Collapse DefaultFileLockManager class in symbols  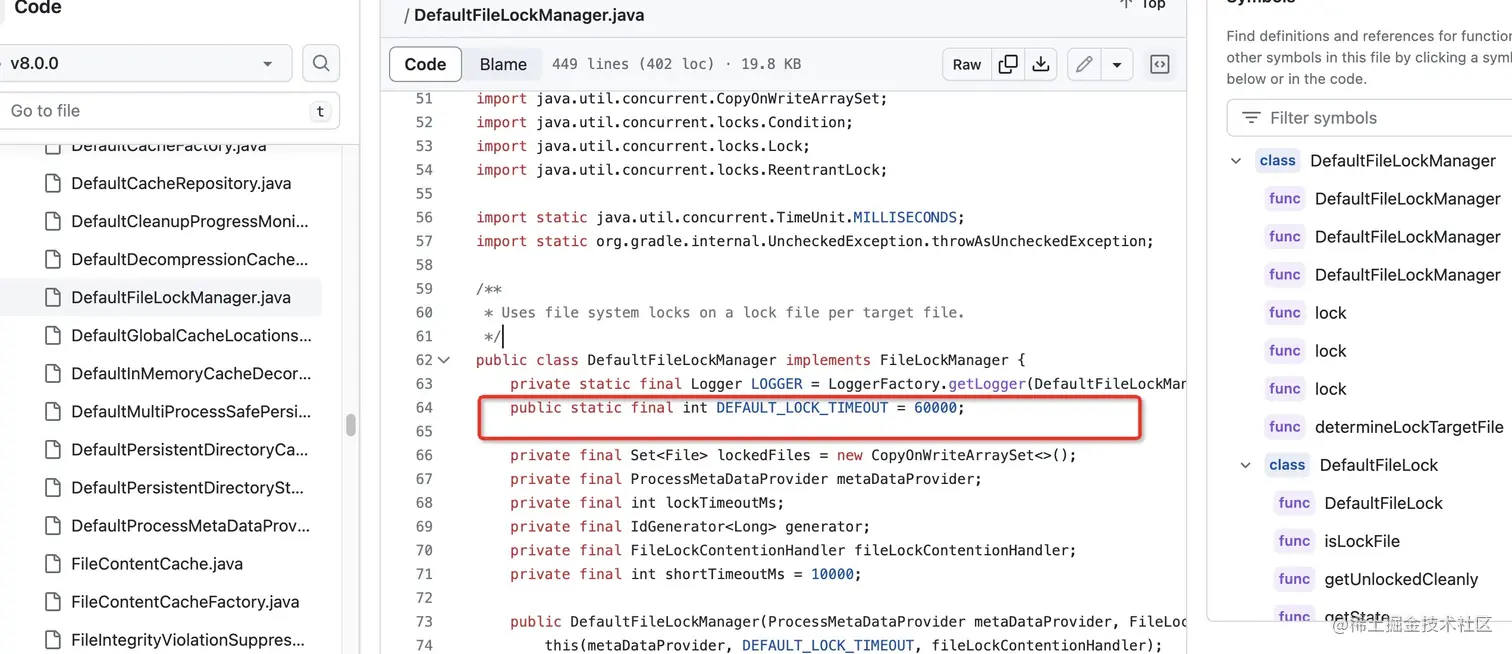point(1236,161)
